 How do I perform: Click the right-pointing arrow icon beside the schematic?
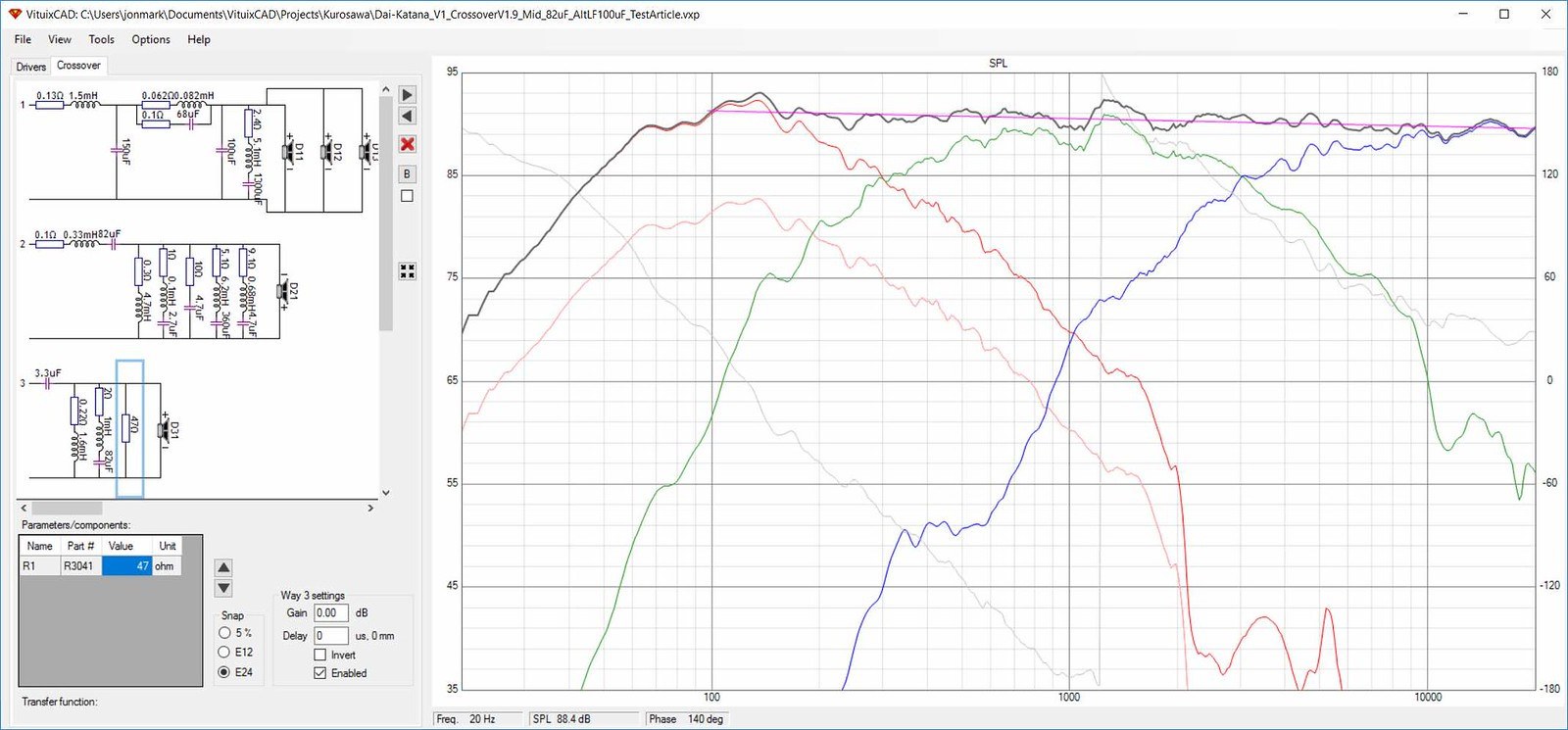click(408, 95)
